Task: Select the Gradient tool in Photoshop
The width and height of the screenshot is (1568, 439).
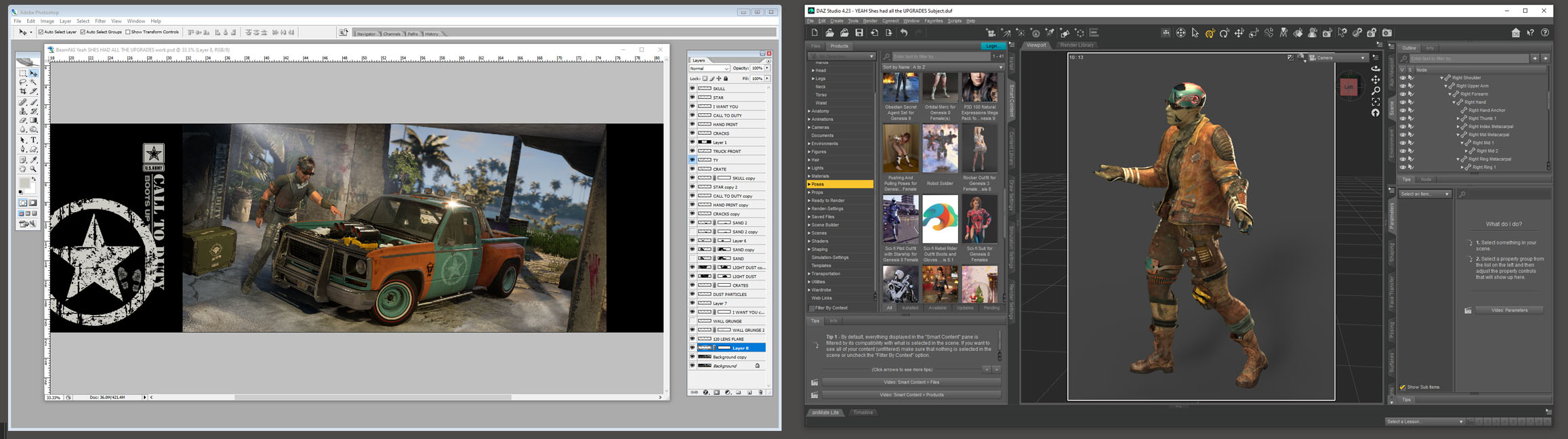Action: (33, 120)
